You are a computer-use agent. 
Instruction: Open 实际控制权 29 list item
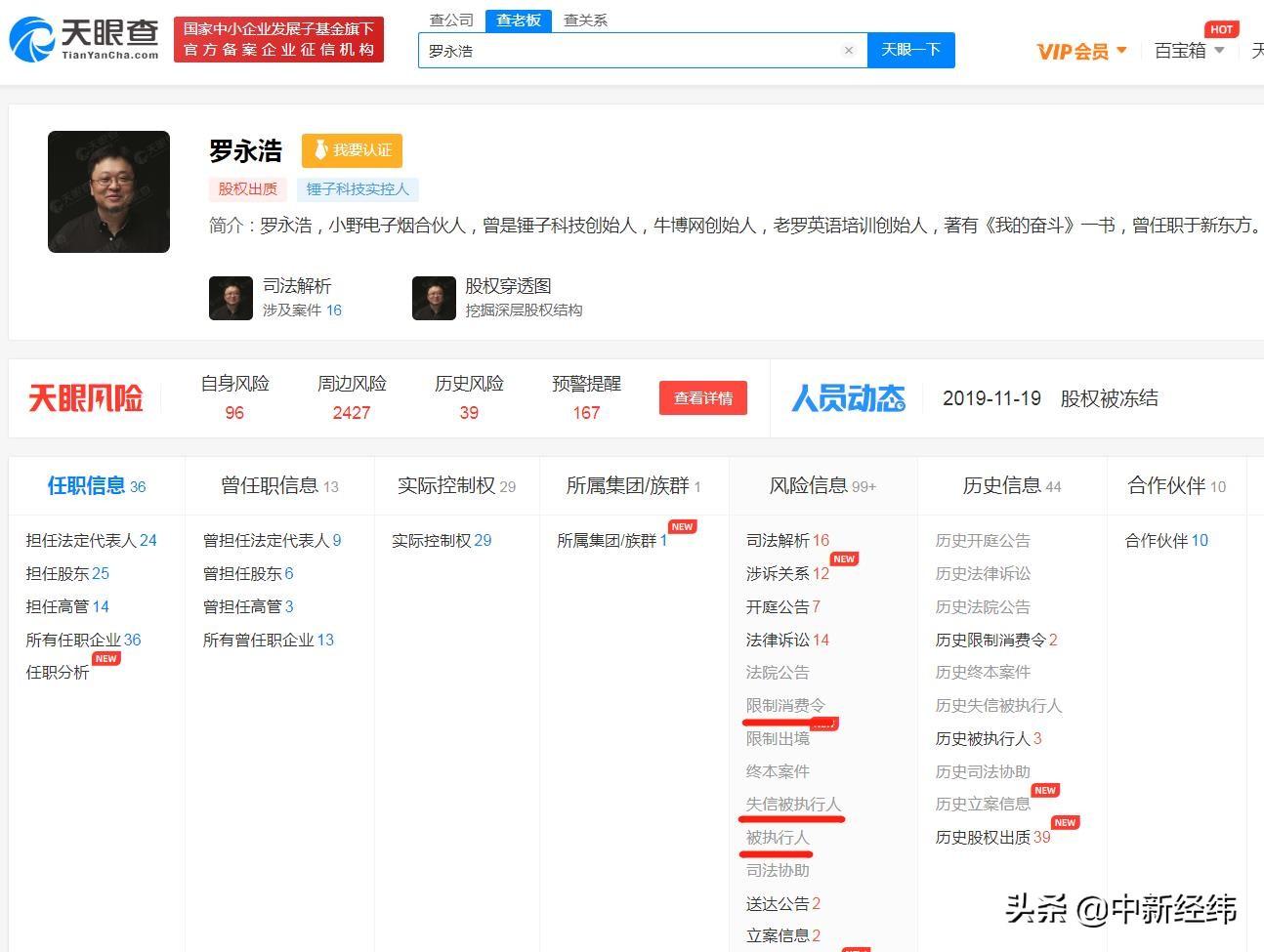442,541
